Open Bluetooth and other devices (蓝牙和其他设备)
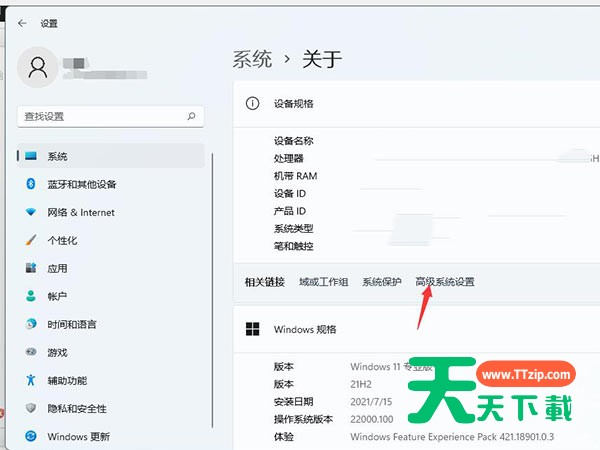 (x=82, y=184)
